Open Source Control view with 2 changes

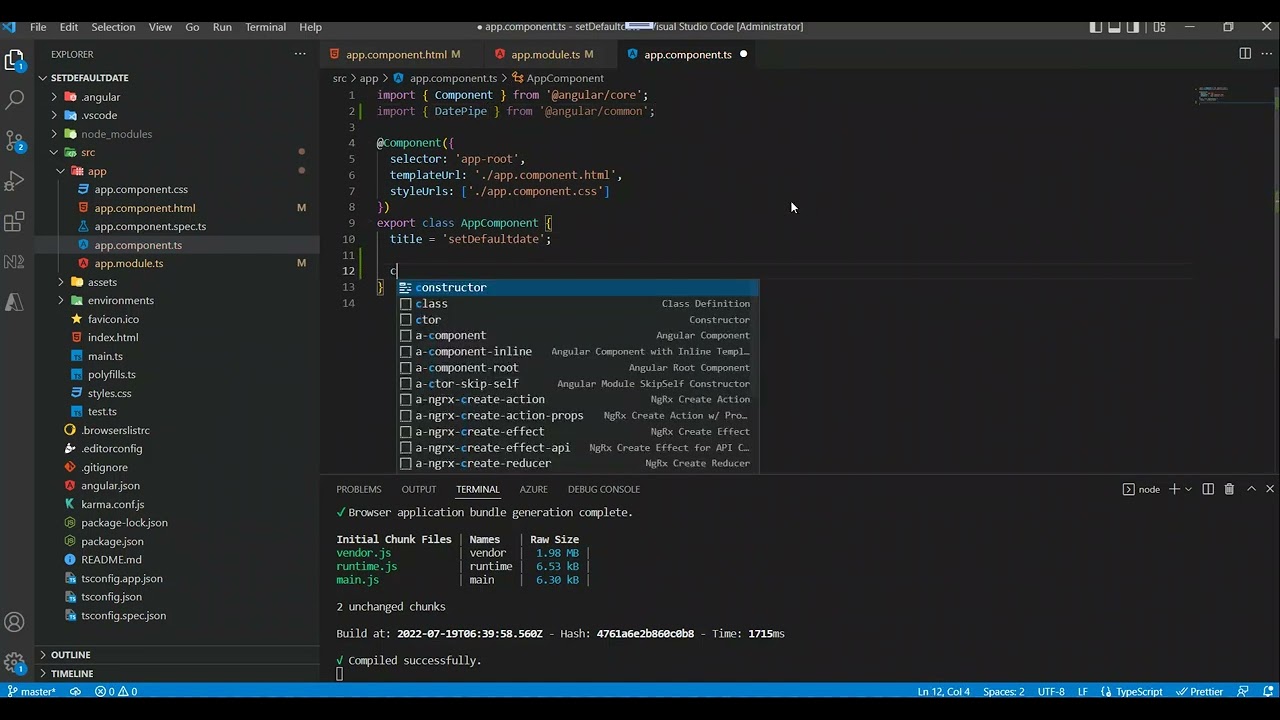(15, 141)
